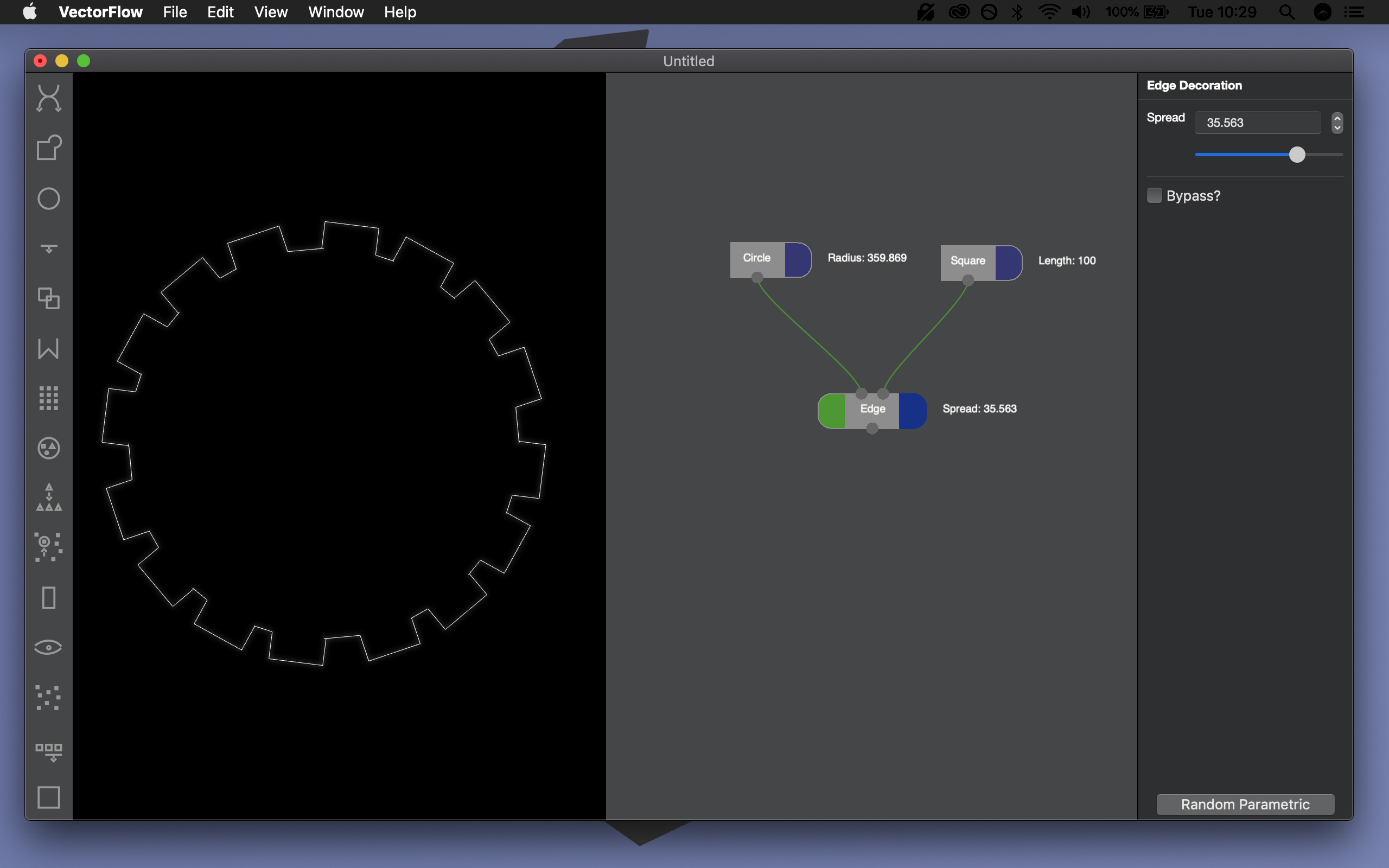Select the circle shape tool
Image resolution: width=1389 pixels, height=868 pixels.
tap(48, 199)
